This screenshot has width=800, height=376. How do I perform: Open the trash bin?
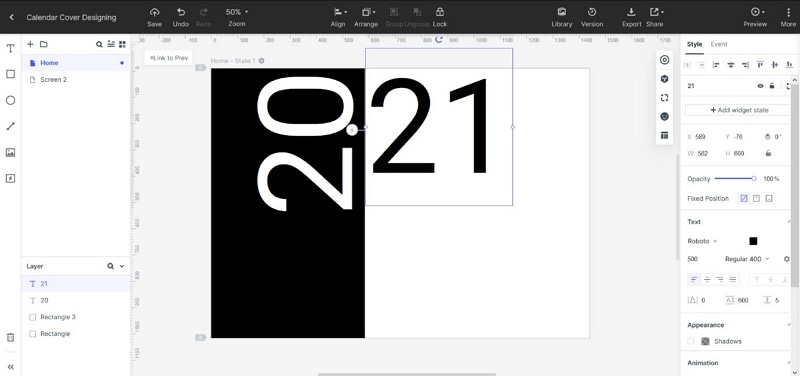(x=10, y=337)
